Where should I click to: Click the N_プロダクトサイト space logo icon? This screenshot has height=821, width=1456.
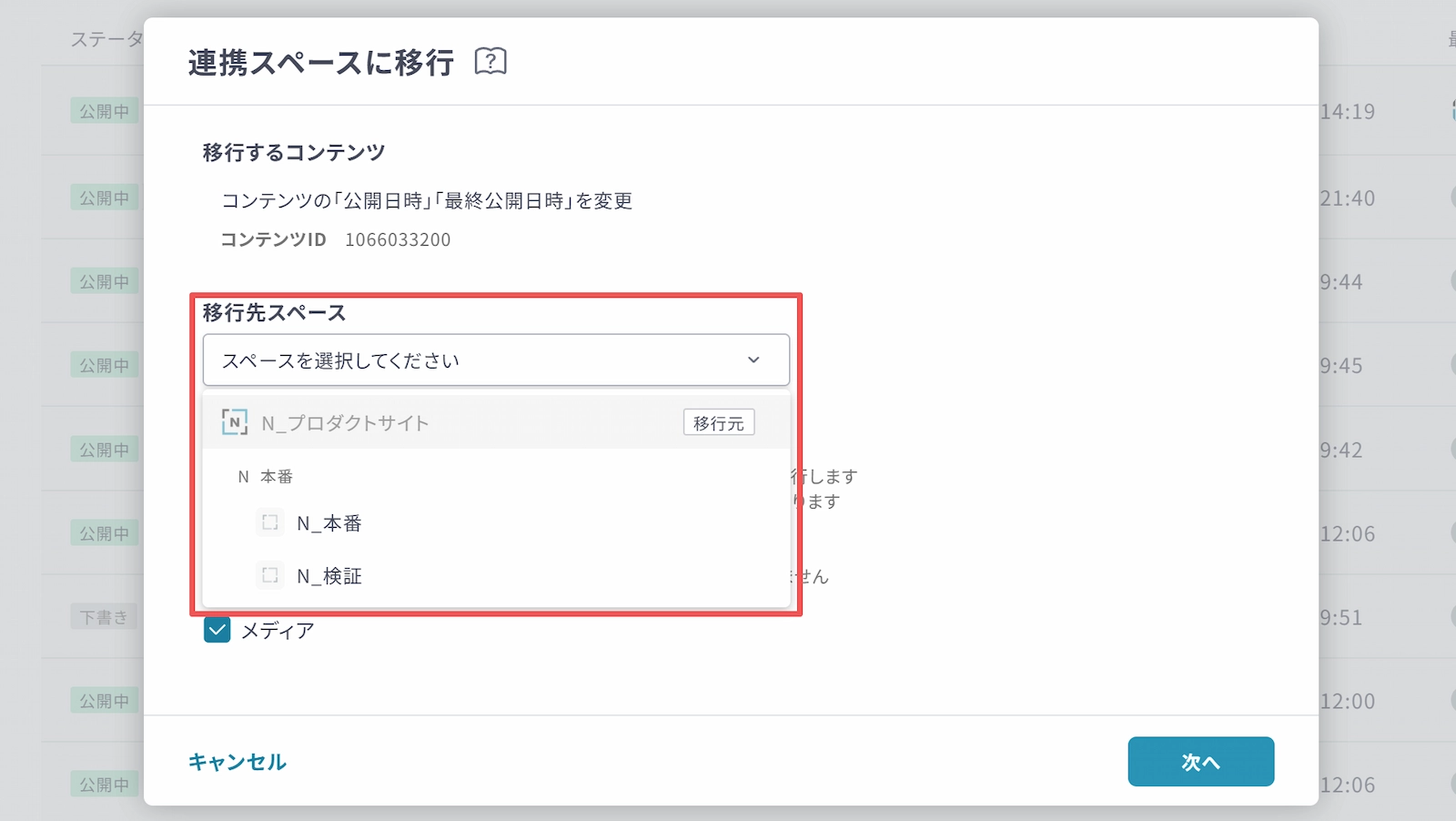(235, 422)
